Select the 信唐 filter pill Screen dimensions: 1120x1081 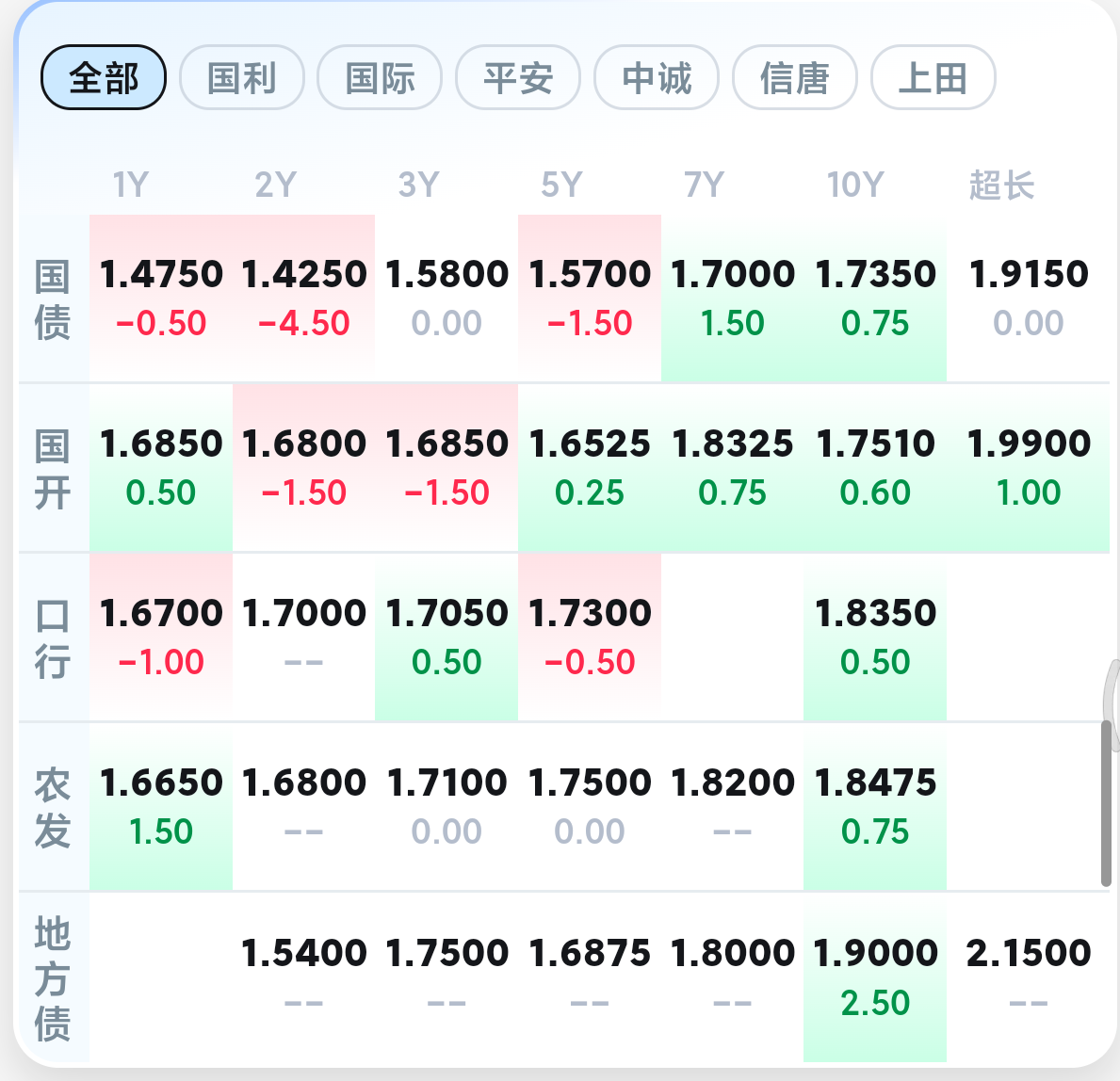(794, 78)
